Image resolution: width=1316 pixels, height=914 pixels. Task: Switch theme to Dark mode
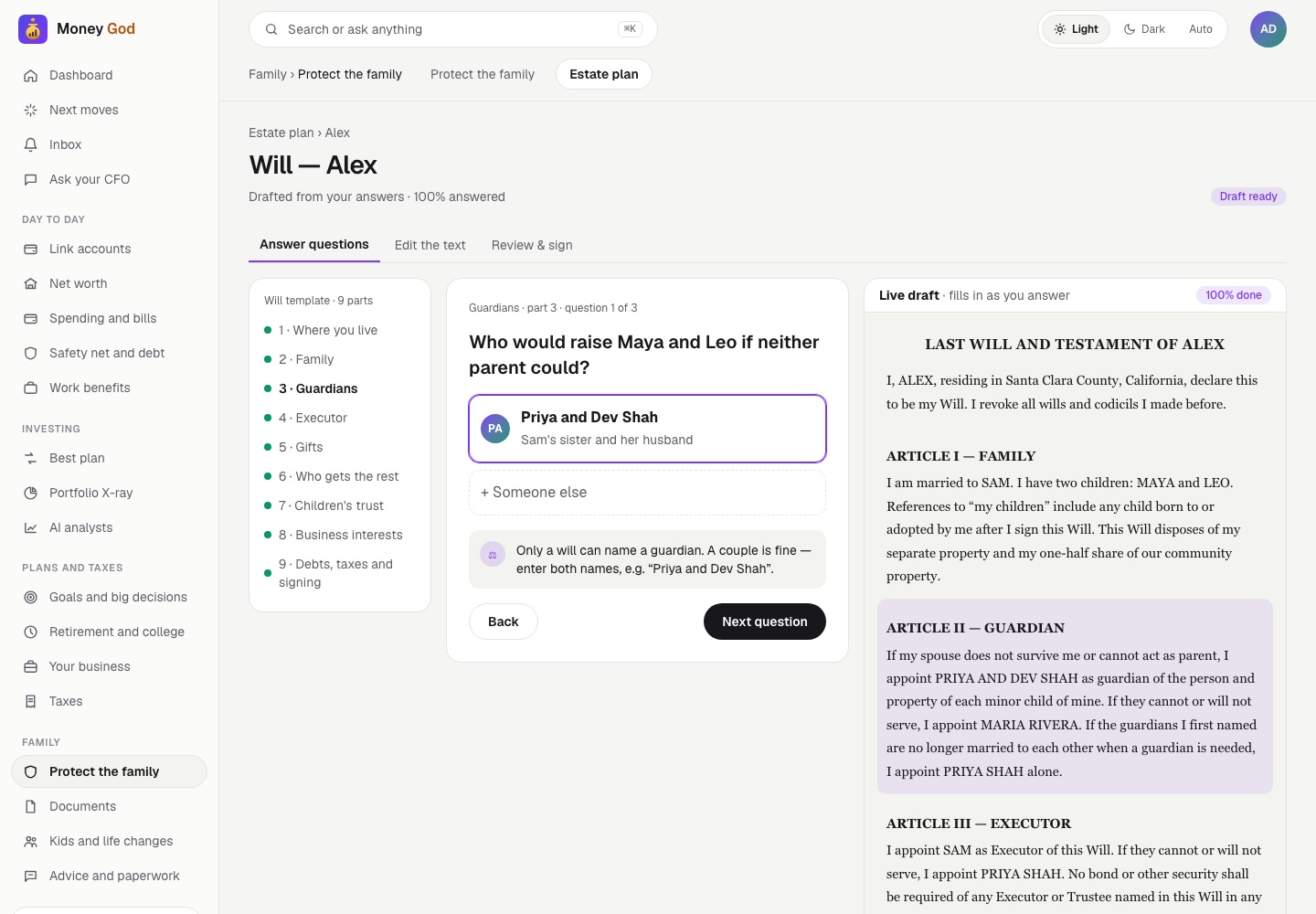pyautogui.click(x=1144, y=29)
